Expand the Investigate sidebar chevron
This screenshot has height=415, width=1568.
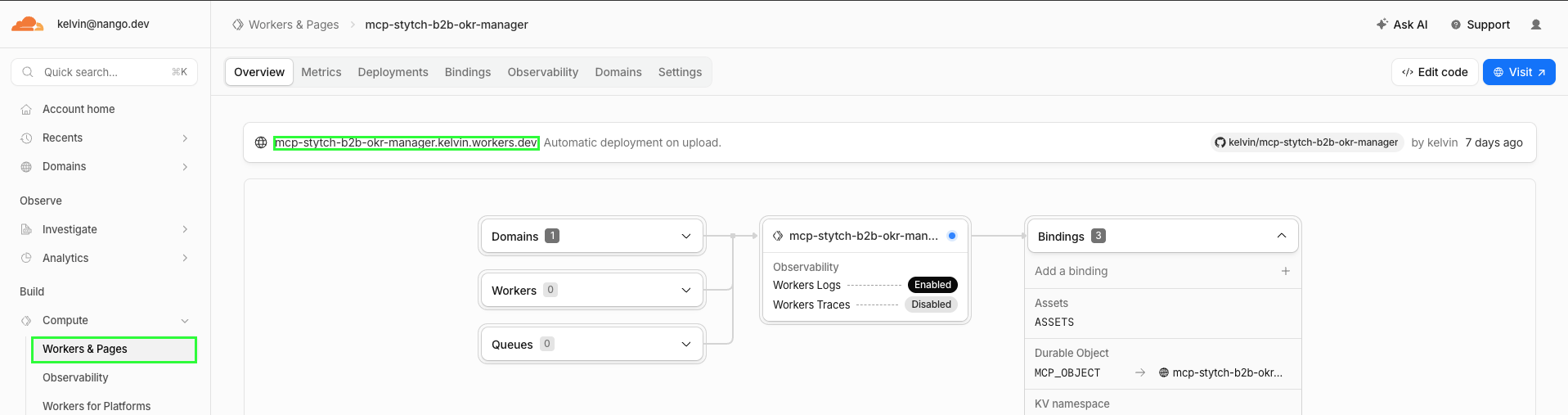click(185, 229)
